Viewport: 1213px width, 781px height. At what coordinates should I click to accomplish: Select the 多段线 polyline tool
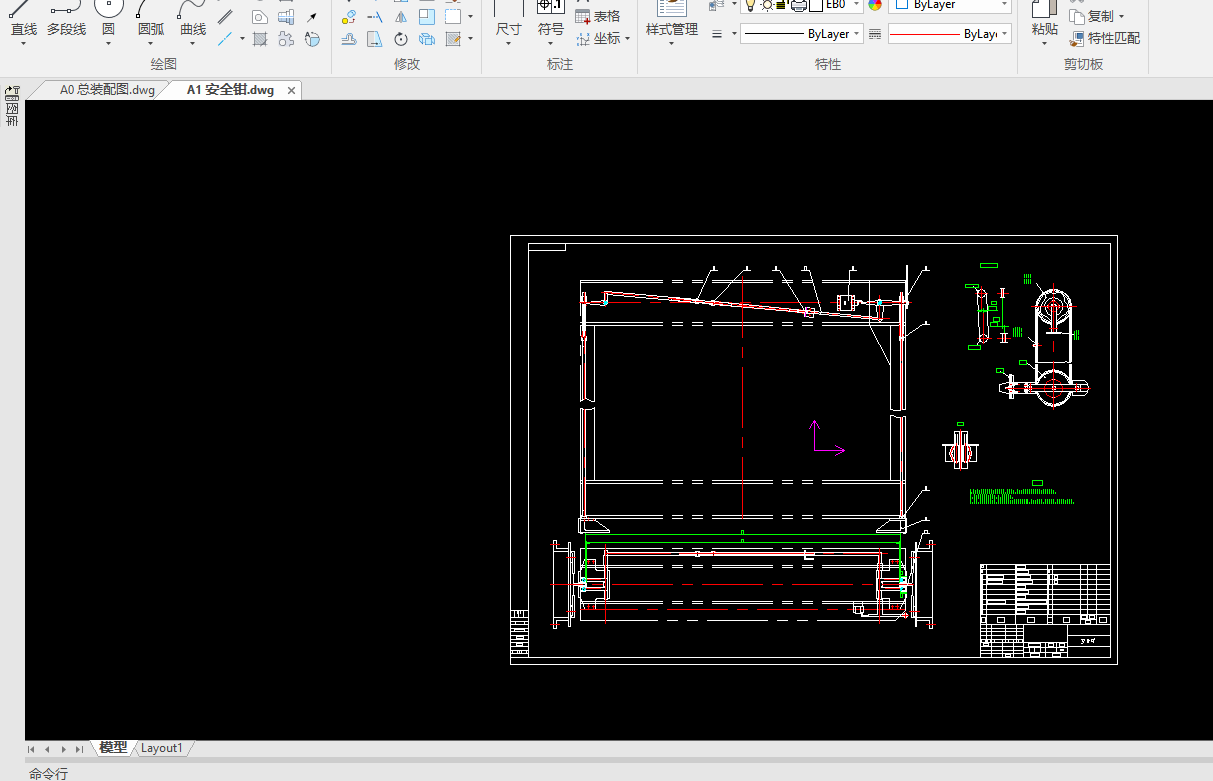pyautogui.click(x=66, y=22)
